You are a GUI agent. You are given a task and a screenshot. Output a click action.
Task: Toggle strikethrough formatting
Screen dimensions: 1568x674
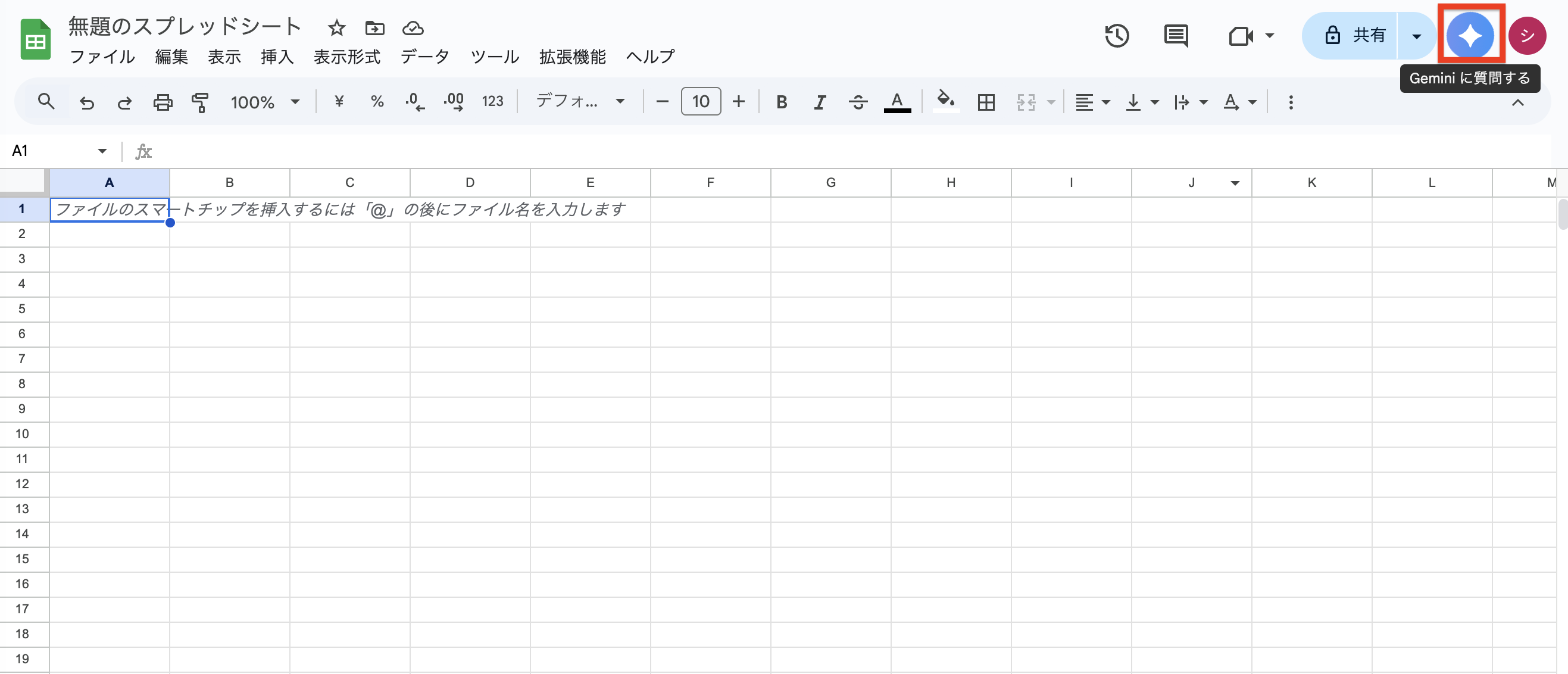[858, 102]
